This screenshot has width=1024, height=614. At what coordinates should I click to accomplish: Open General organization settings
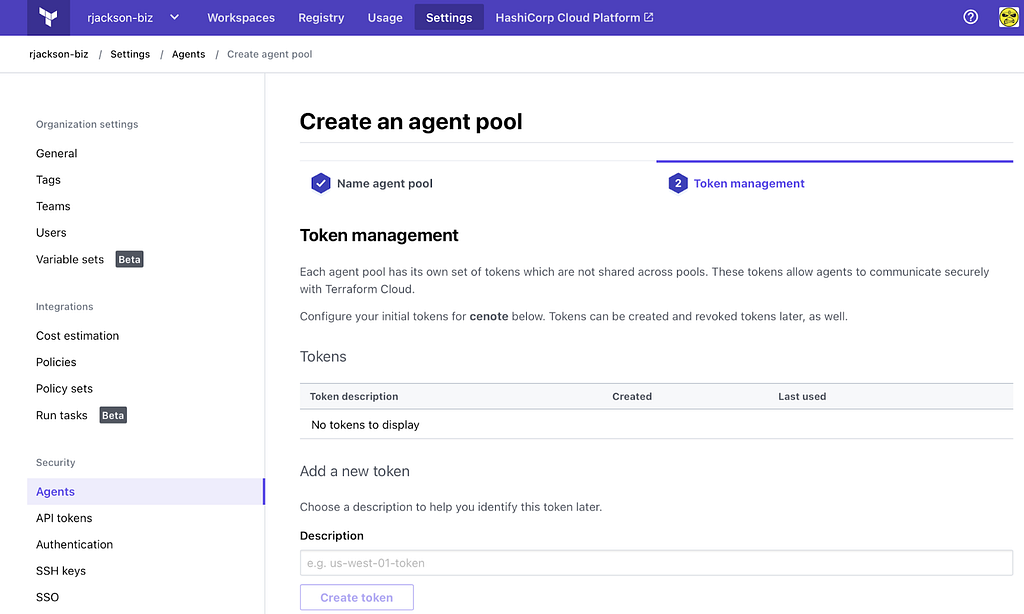[x=56, y=154]
